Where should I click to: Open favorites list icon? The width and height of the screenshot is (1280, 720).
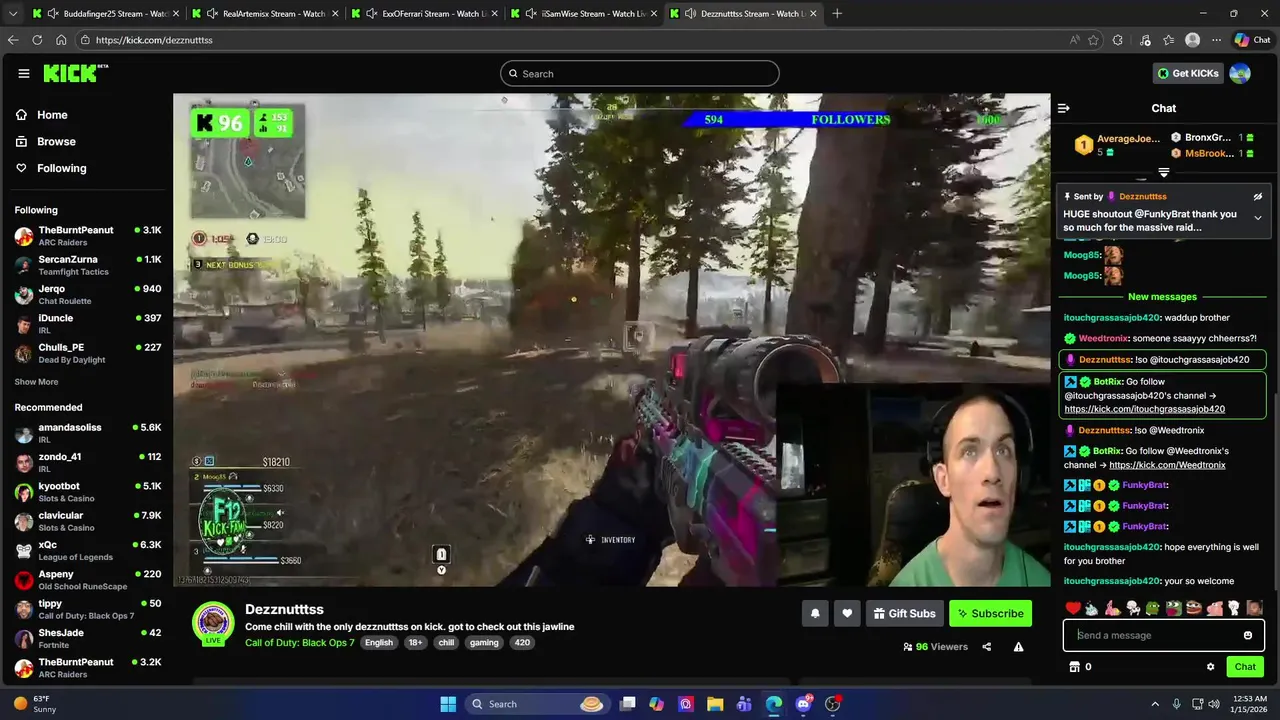[1167, 40]
